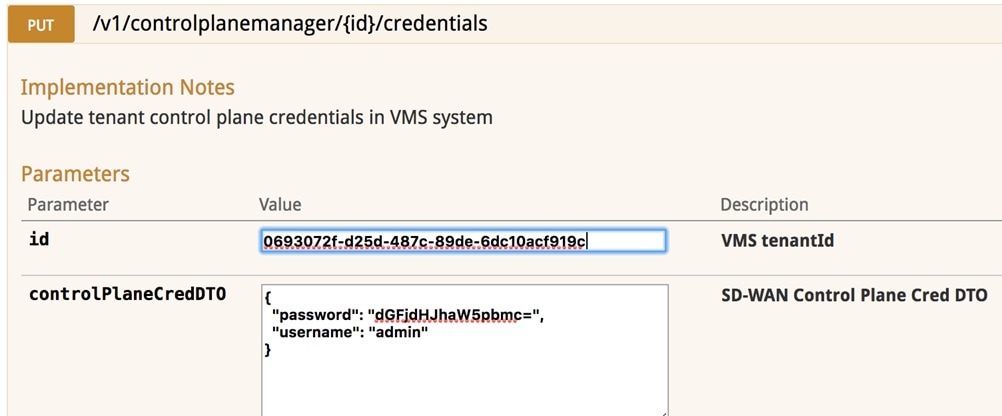The width and height of the screenshot is (1002, 416).
Task: Focus the id value input field
Action: 463,241
